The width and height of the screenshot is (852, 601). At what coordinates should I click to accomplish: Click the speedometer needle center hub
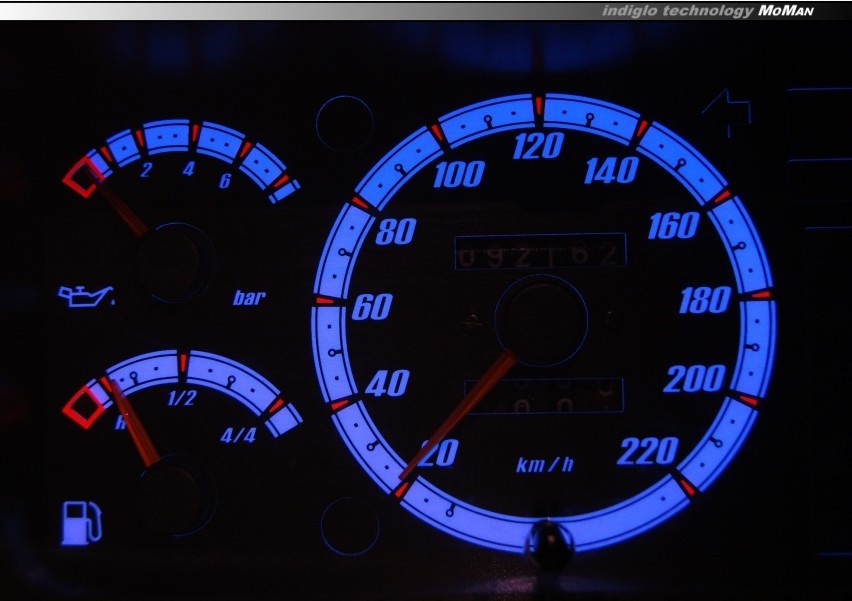pos(541,322)
